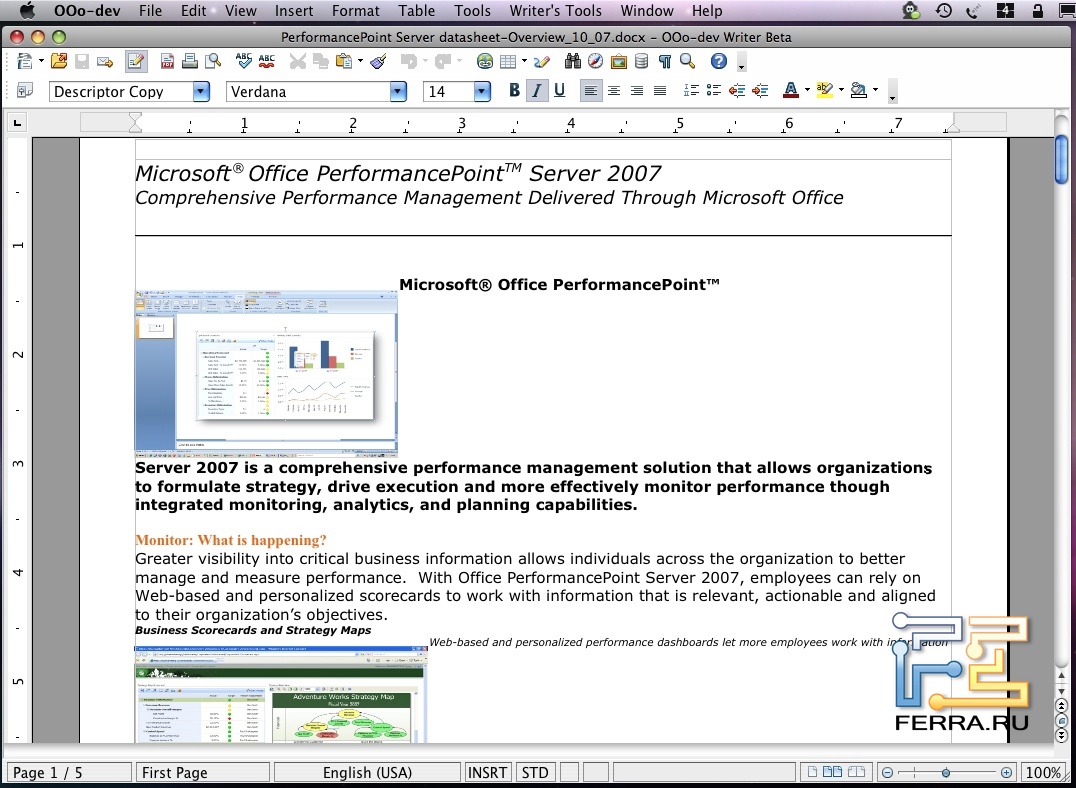
Task: Toggle AutoSpellcheck red-underline ABC icon
Action: (267, 62)
